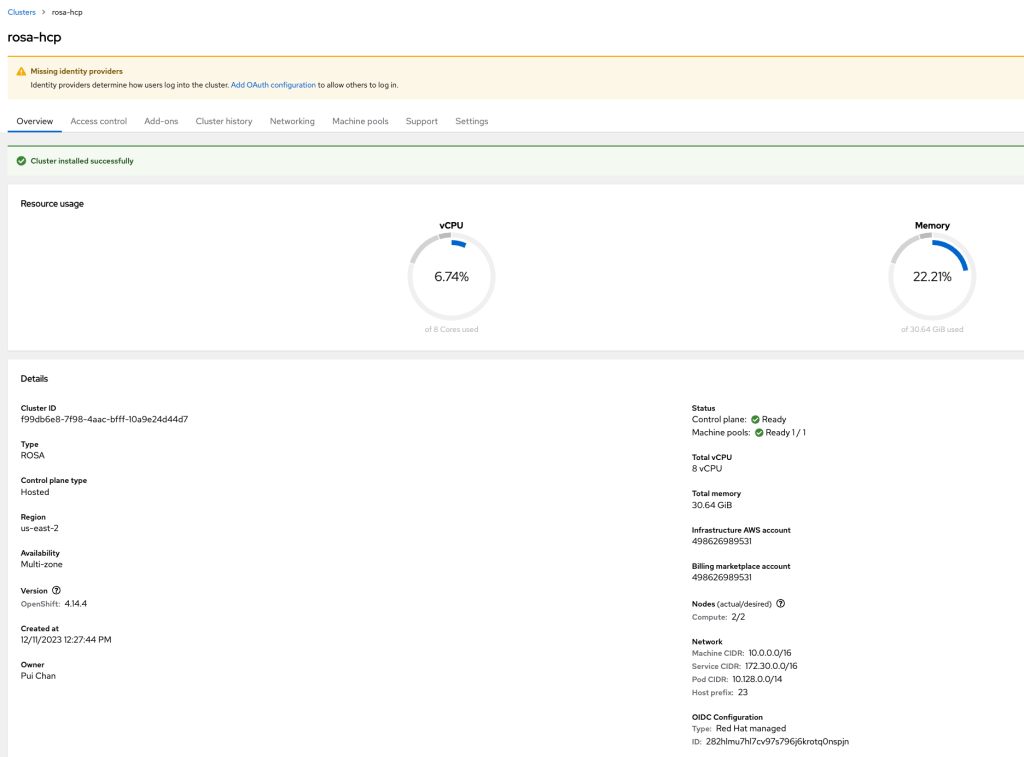This screenshot has width=1024, height=757.
Task: Switch to the Settings tab
Action: click(x=471, y=121)
